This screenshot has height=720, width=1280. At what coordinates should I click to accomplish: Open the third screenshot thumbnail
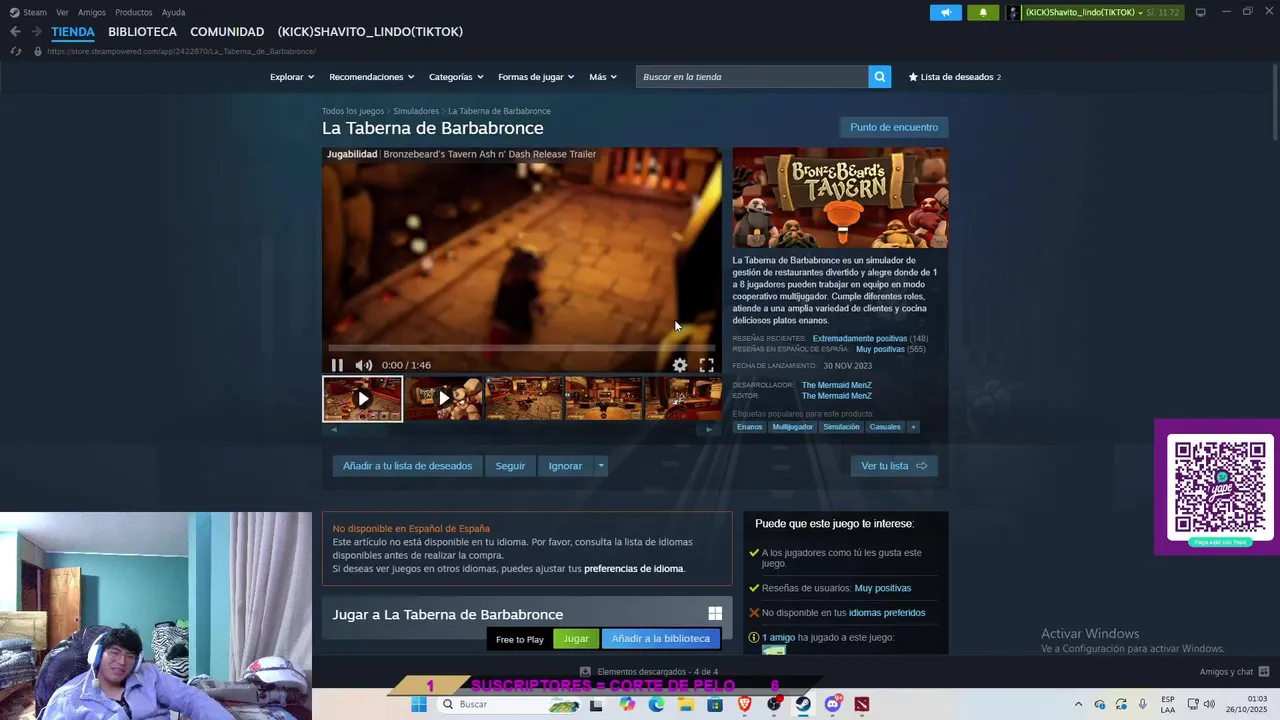[523, 398]
